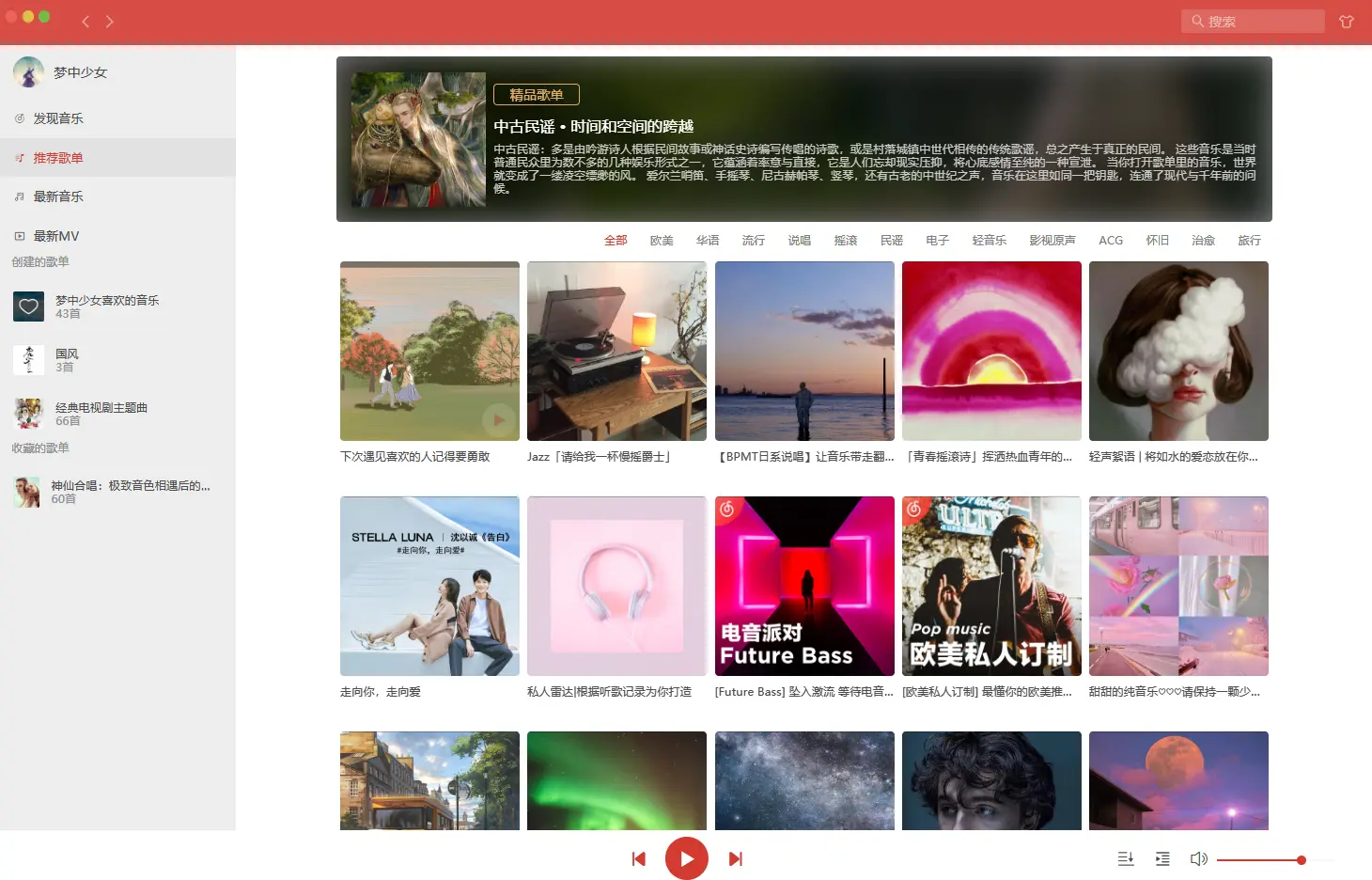Viewport: 1372px width, 880px height.
Task: Go back with the left arrow
Action: coord(86,21)
